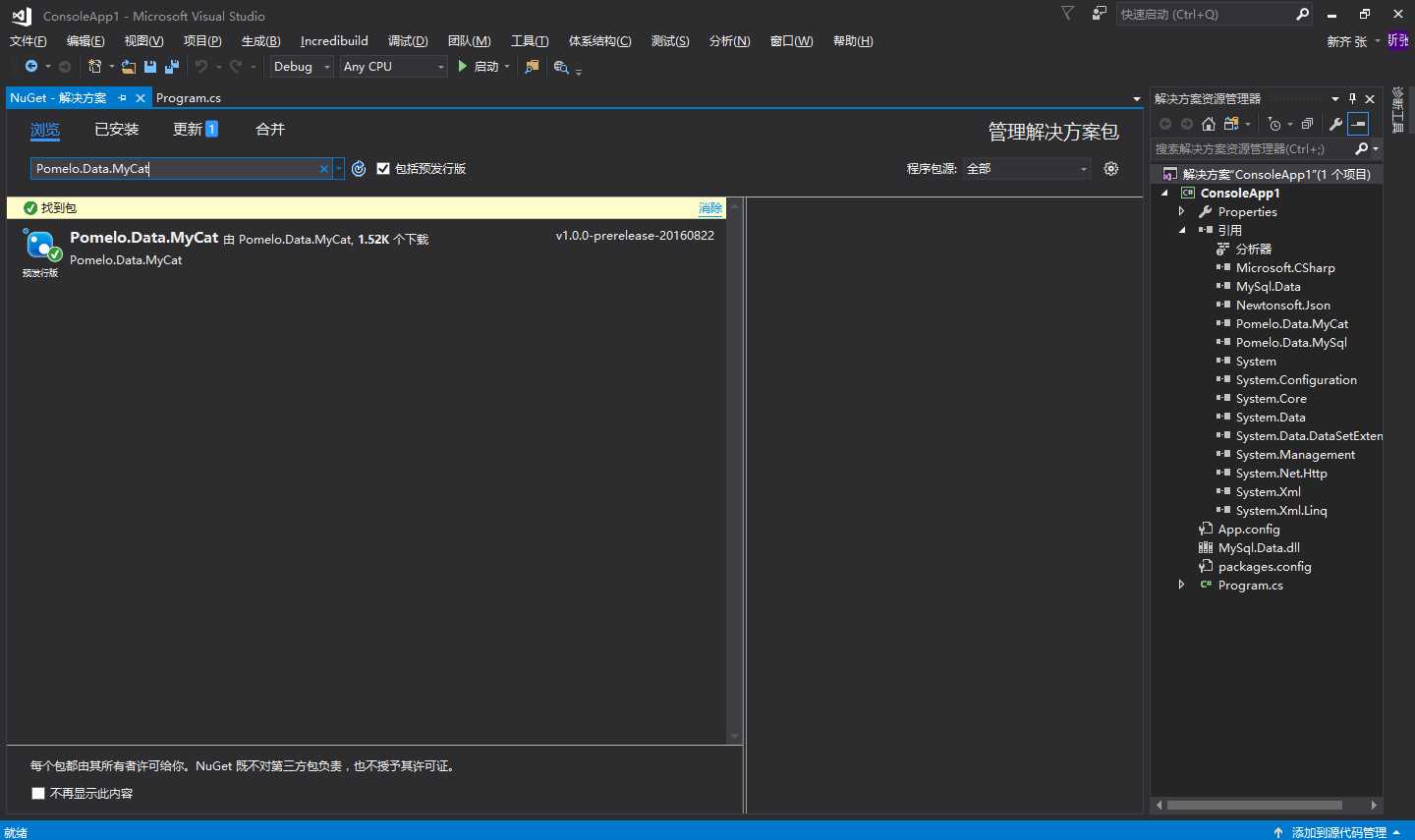Image resolution: width=1415 pixels, height=840 pixels.
Task: Switch to the Program.cs tab
Action: [189, 98]
